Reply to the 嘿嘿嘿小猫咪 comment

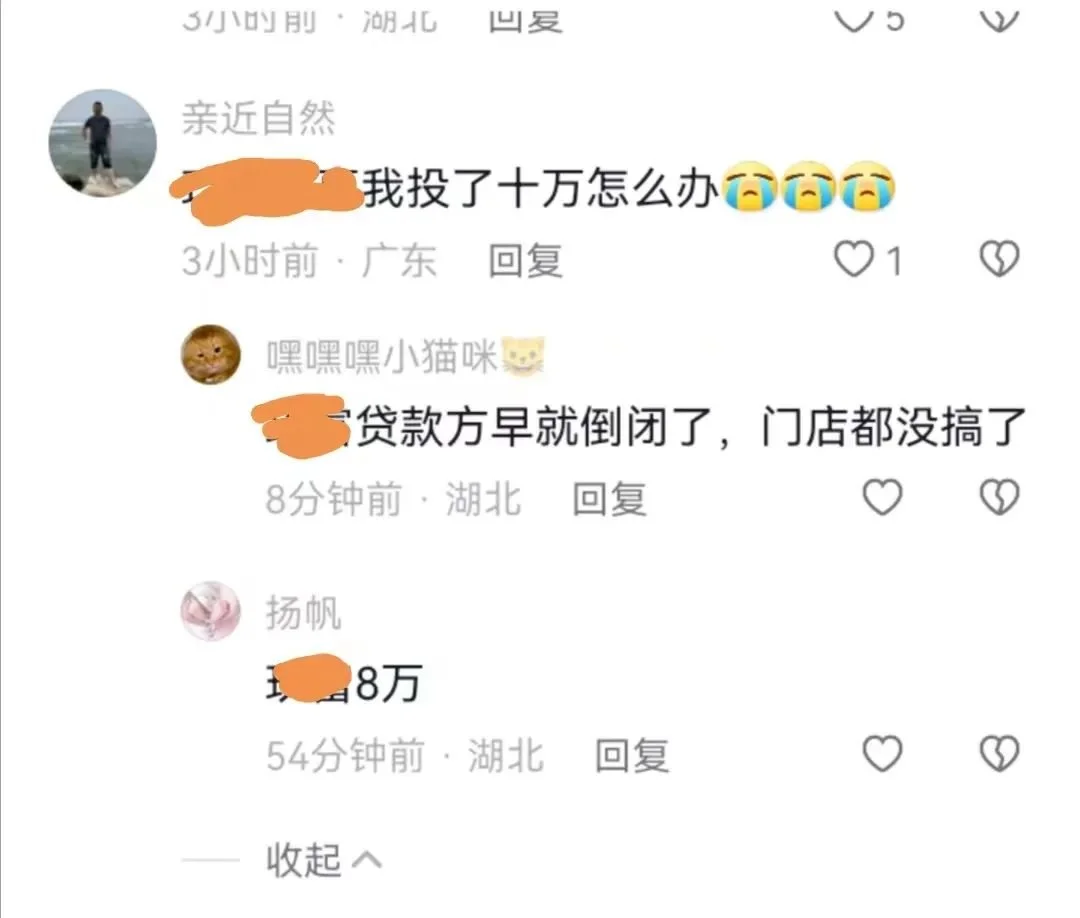coord(610,499)
